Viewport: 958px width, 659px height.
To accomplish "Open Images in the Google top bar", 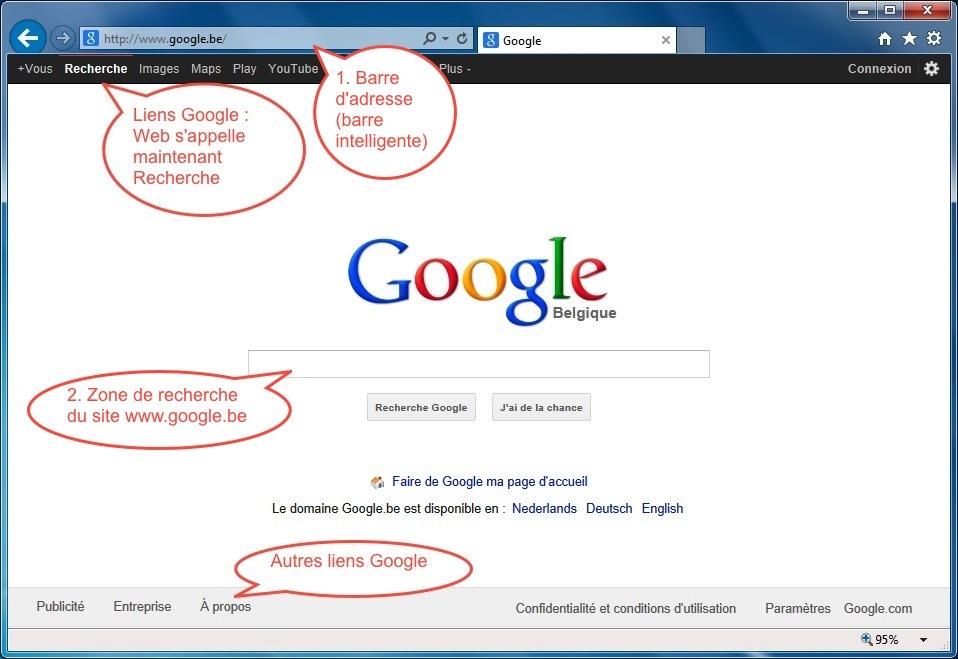I will (x=159, y=69).
